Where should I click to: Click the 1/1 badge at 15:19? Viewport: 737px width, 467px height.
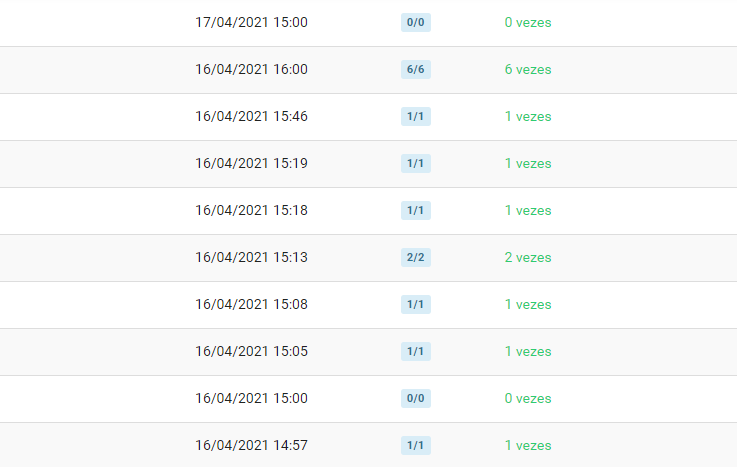(x=416, y=163)
